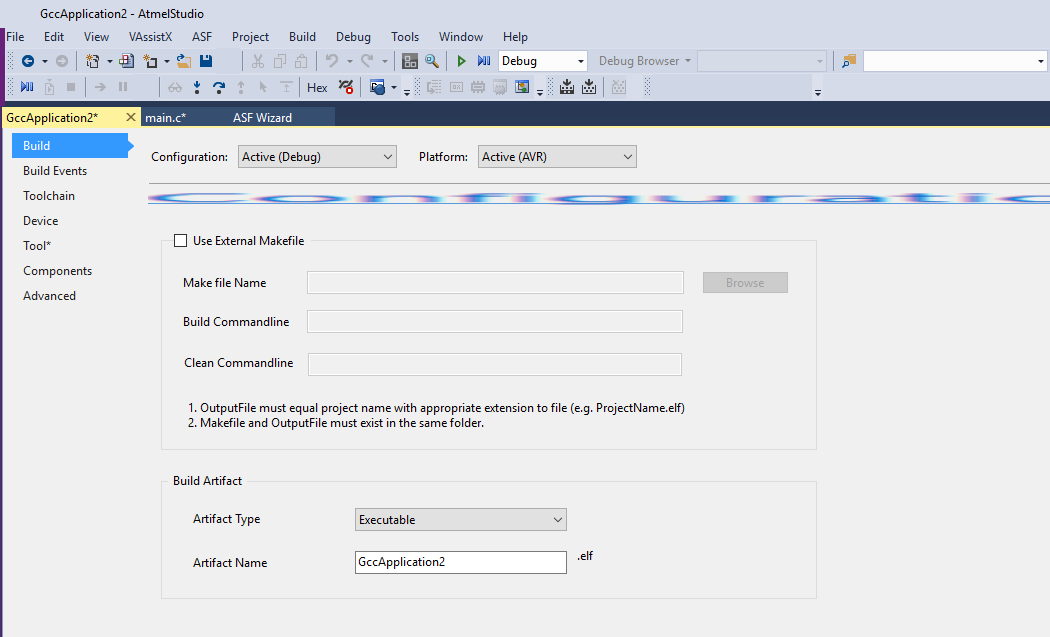1050x637 pixels.
Task: Toggle the Hex display button
Action: coord(317,88)
